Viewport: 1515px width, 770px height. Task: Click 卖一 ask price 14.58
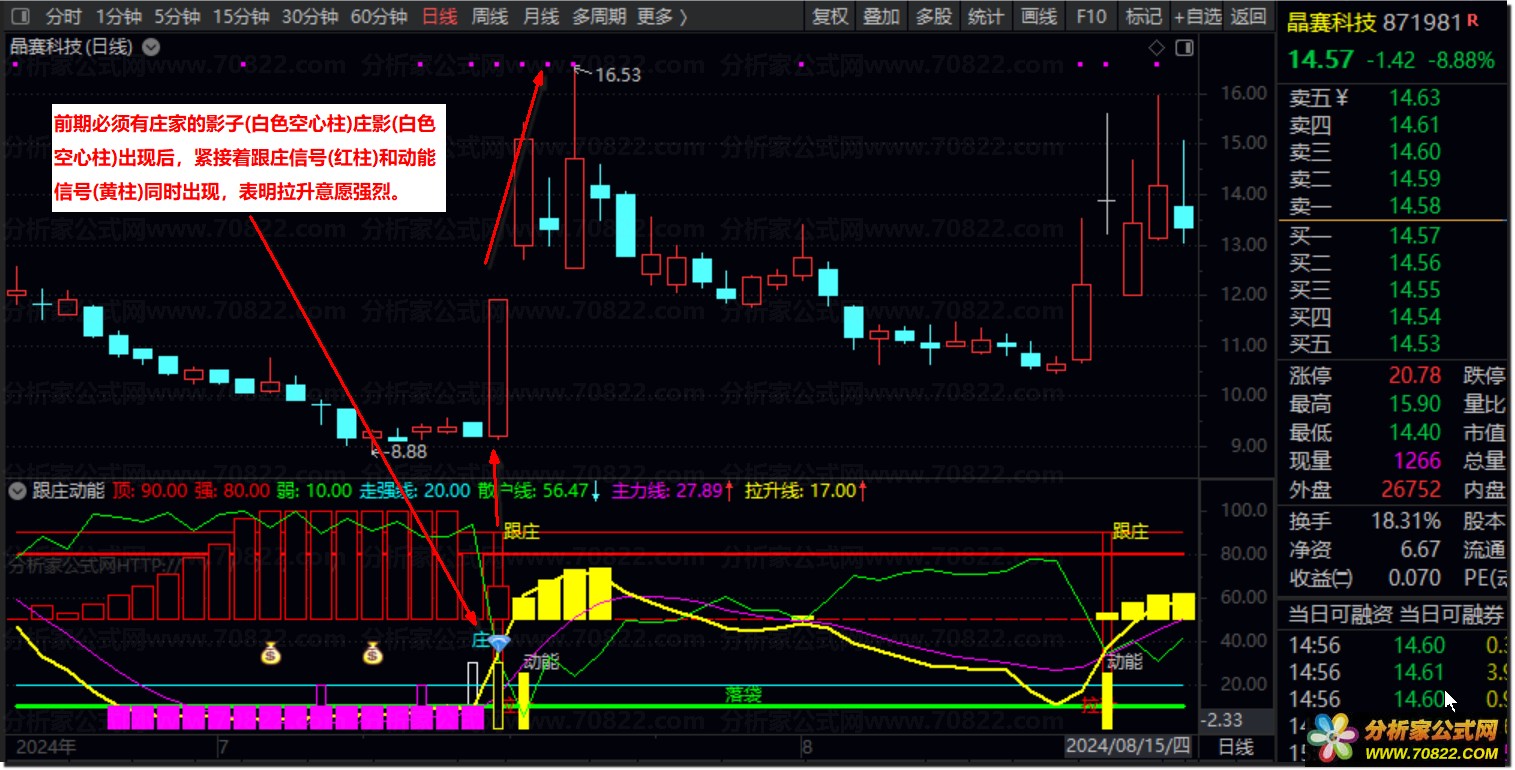coord(1414,206)
